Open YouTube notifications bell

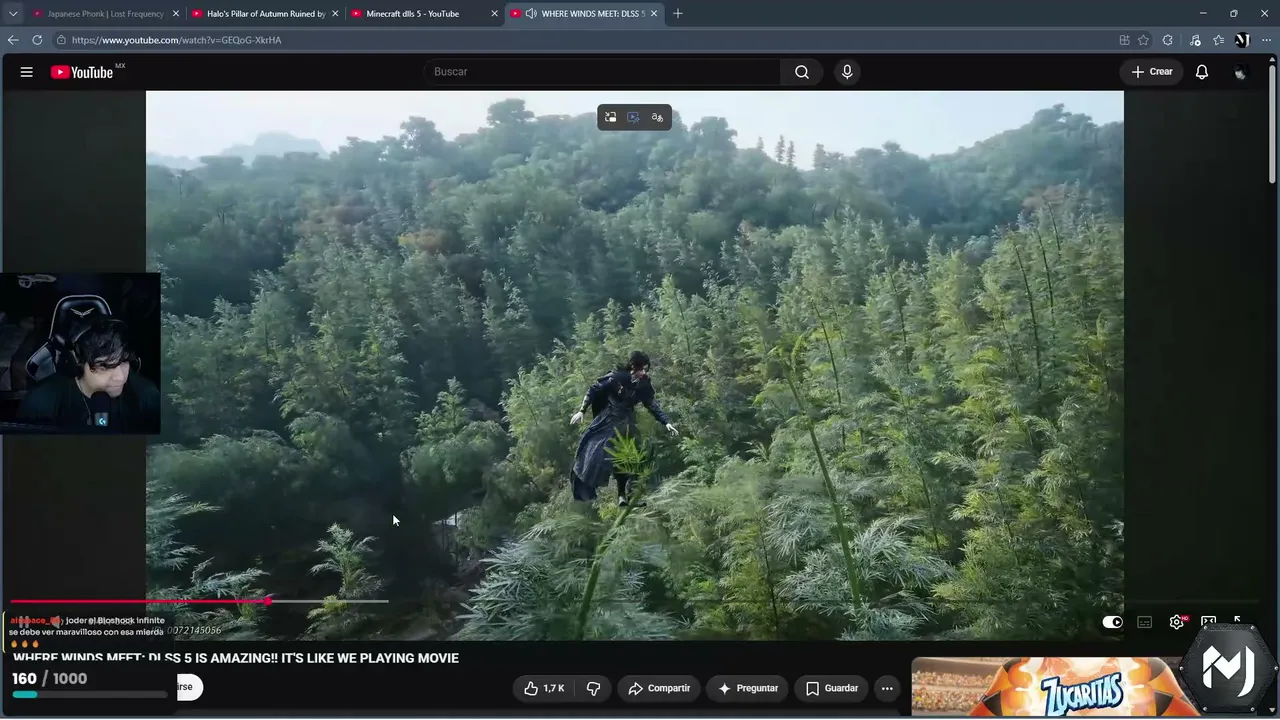point(1202,72)
